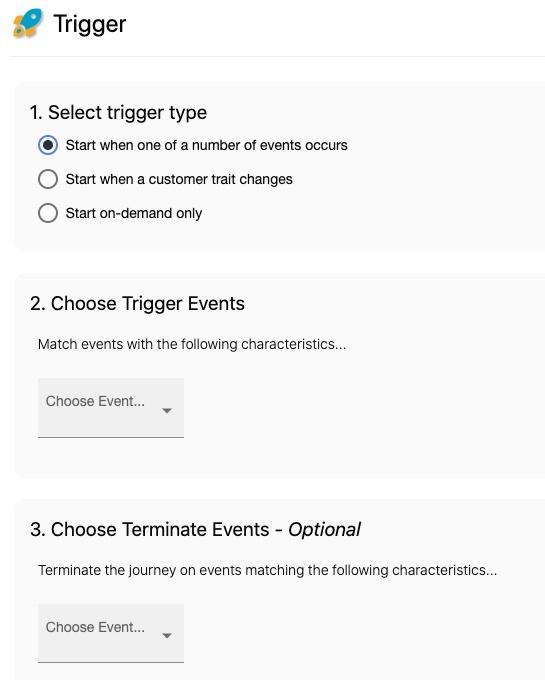Open the Choose Event dropdown under Terminate Events
Screen dimensions: 545x680
[111, 633]
